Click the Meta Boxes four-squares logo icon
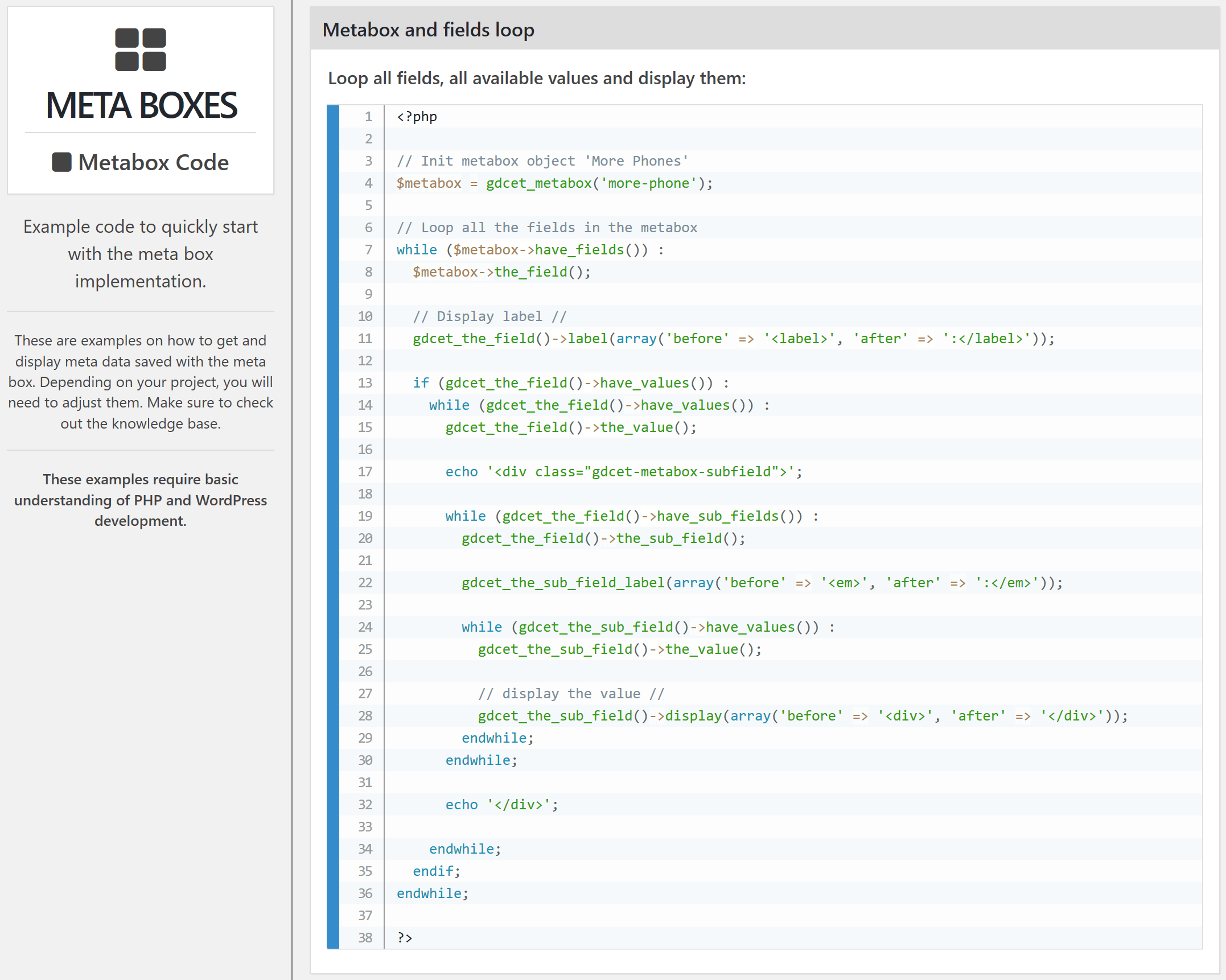The height and width of the screenshot is (980, 1226). (141, 50)
